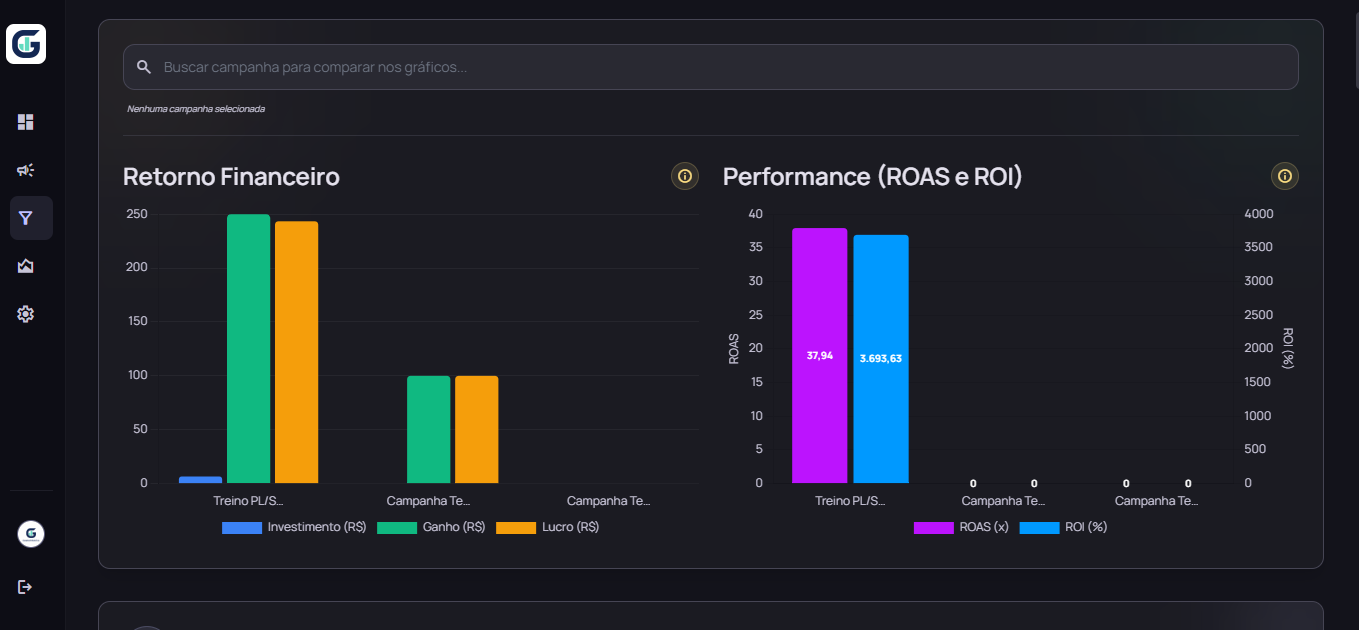This screenshot has height=630, width=1359.
Task: Click the search magnifier icon
Action: (144, 67)
